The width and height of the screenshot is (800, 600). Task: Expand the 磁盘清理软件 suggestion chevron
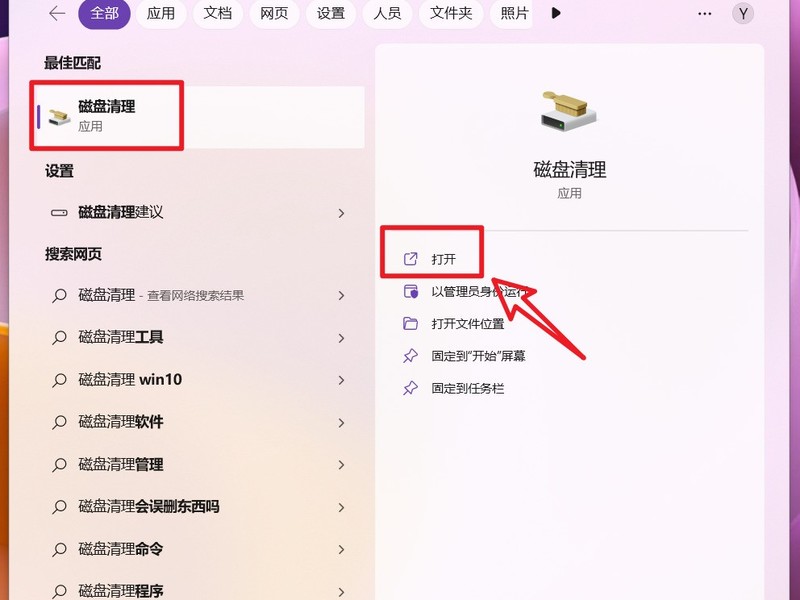click(341, 423)
